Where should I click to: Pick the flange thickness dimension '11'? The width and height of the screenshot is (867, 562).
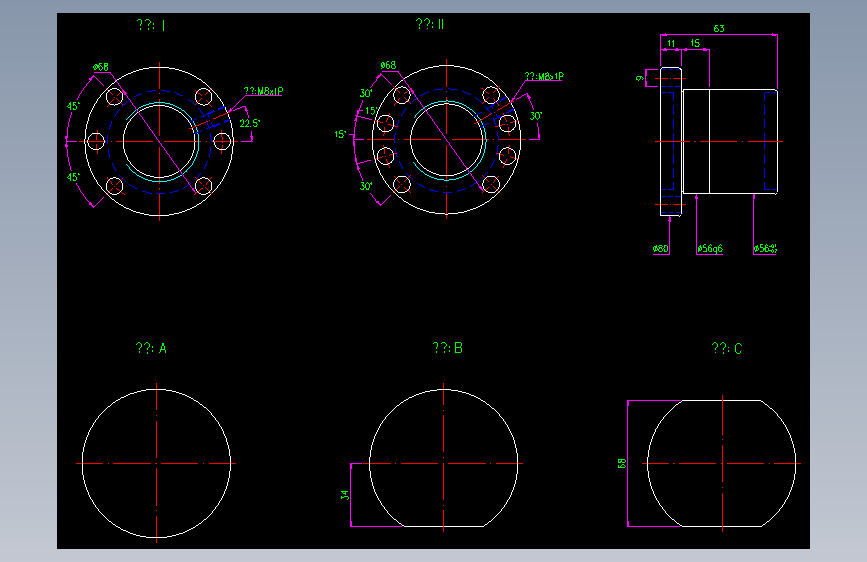671,43
